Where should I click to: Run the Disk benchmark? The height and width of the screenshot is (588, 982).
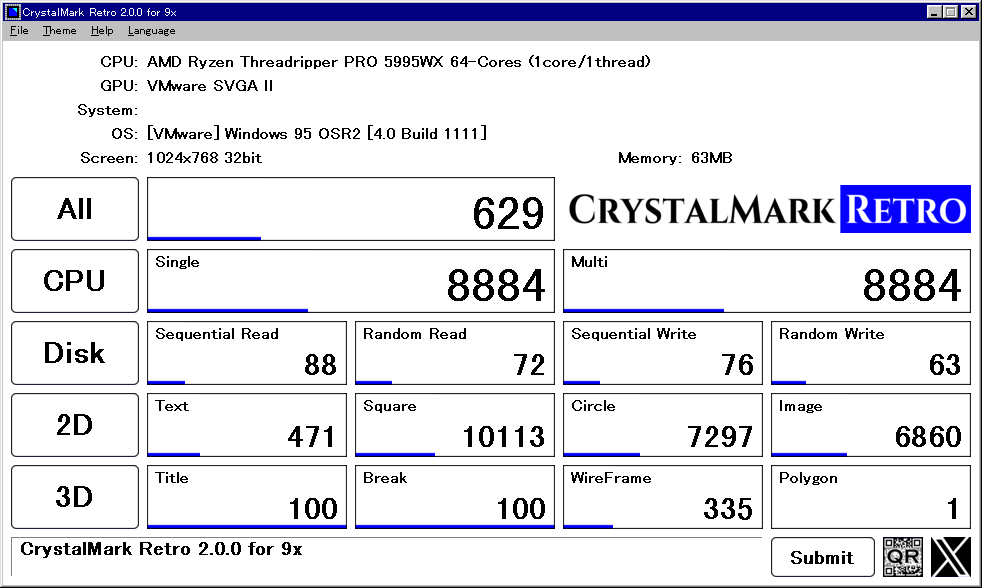pos(74,353)
